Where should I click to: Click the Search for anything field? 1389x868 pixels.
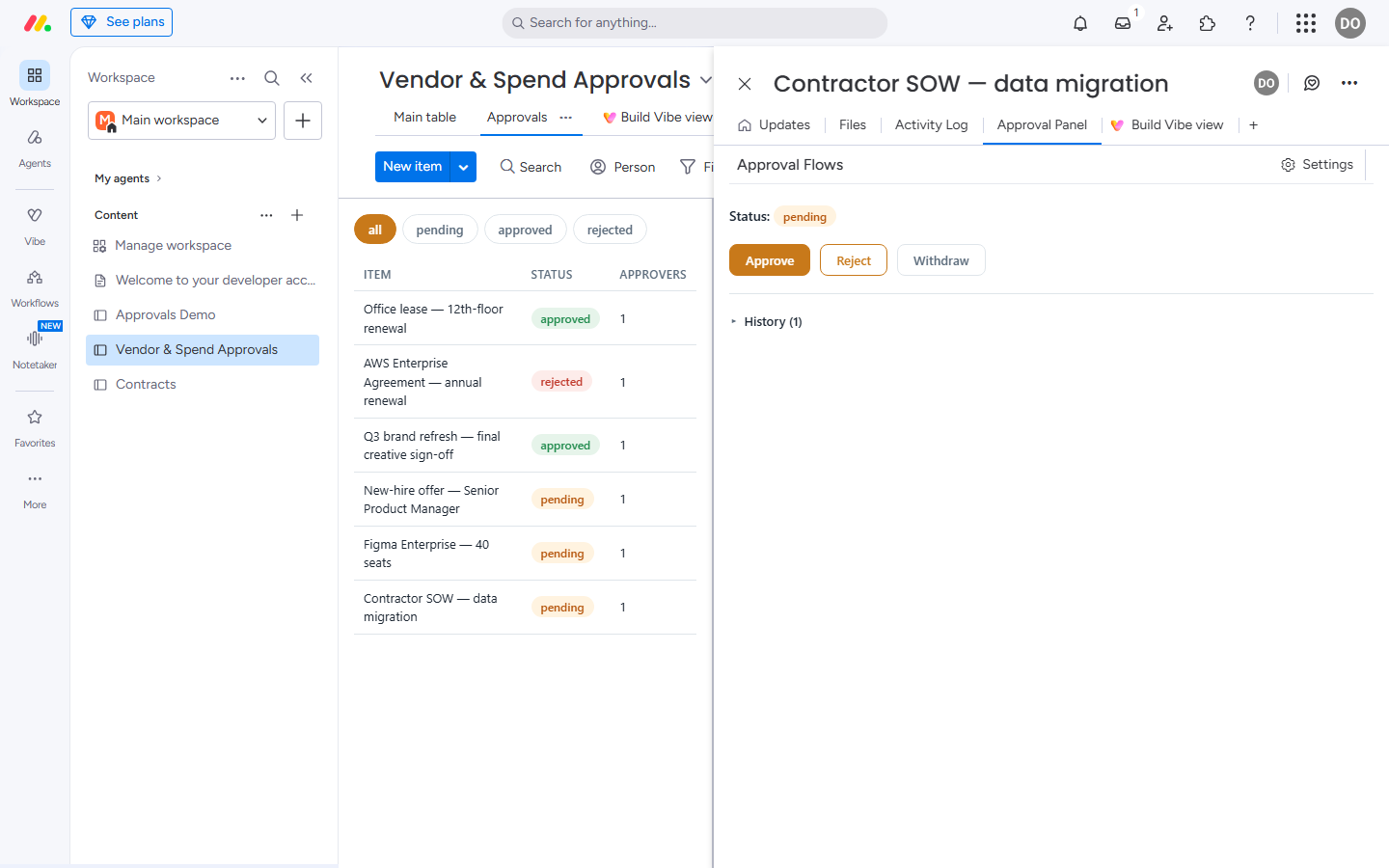pyautogui.click(x=694, y=23)
